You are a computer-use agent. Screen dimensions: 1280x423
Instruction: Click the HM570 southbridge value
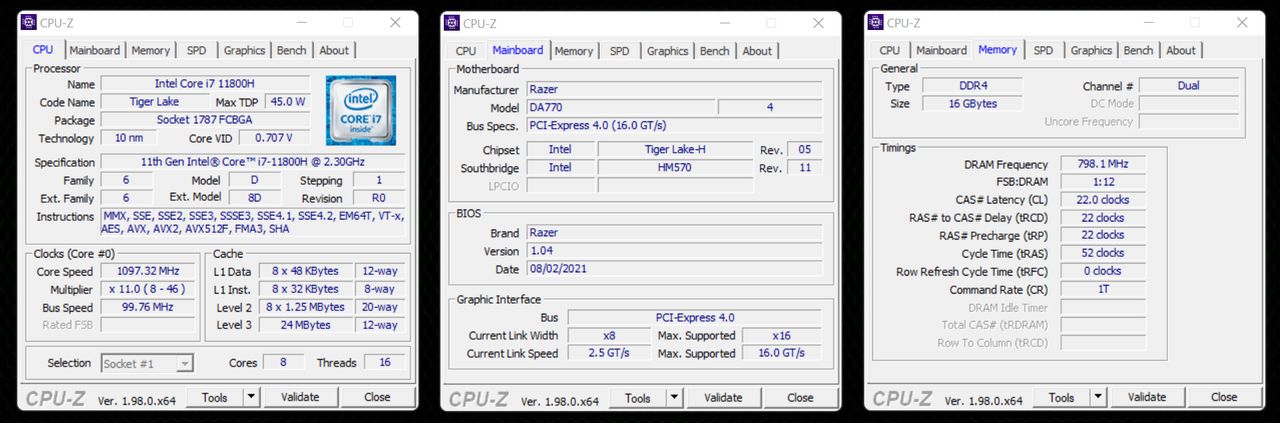(x=674, y=168)
